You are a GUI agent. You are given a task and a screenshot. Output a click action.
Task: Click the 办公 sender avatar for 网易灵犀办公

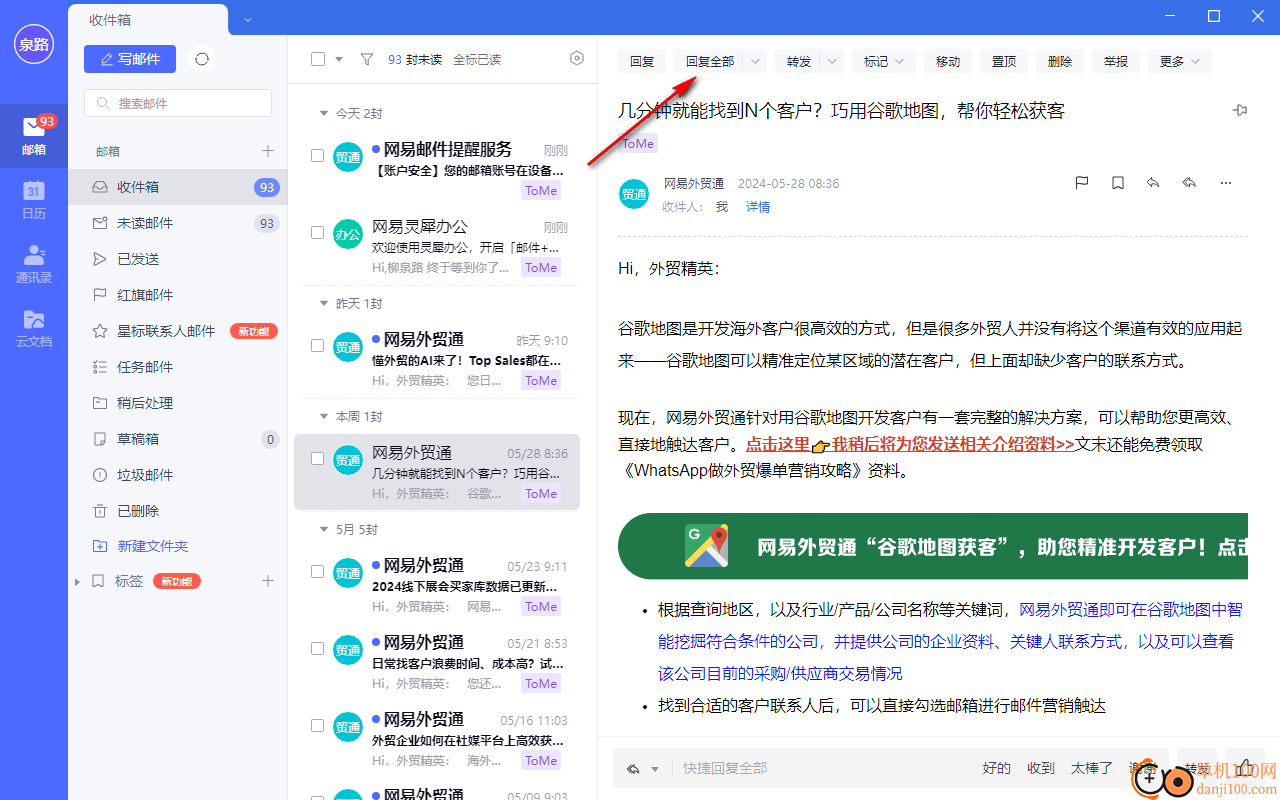pyautogui.click(x=348, y=234)
